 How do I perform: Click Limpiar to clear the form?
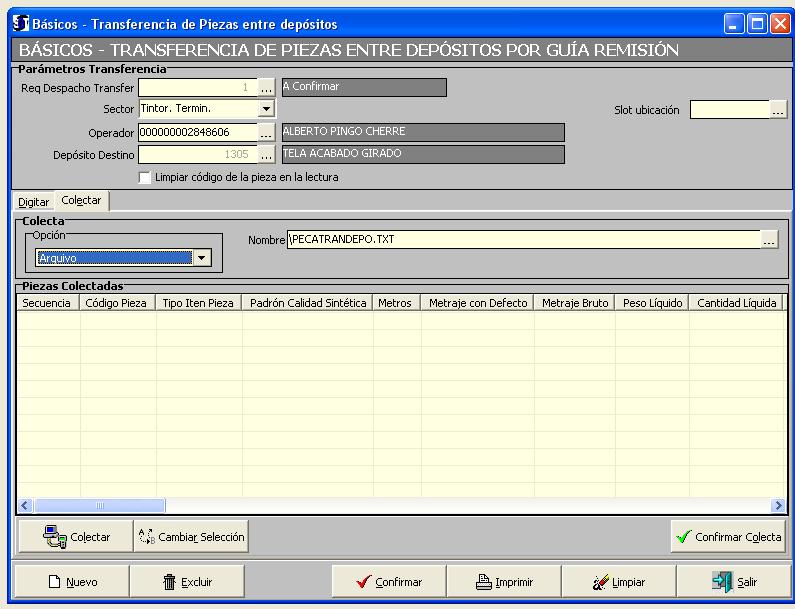(x=618, y=582)
